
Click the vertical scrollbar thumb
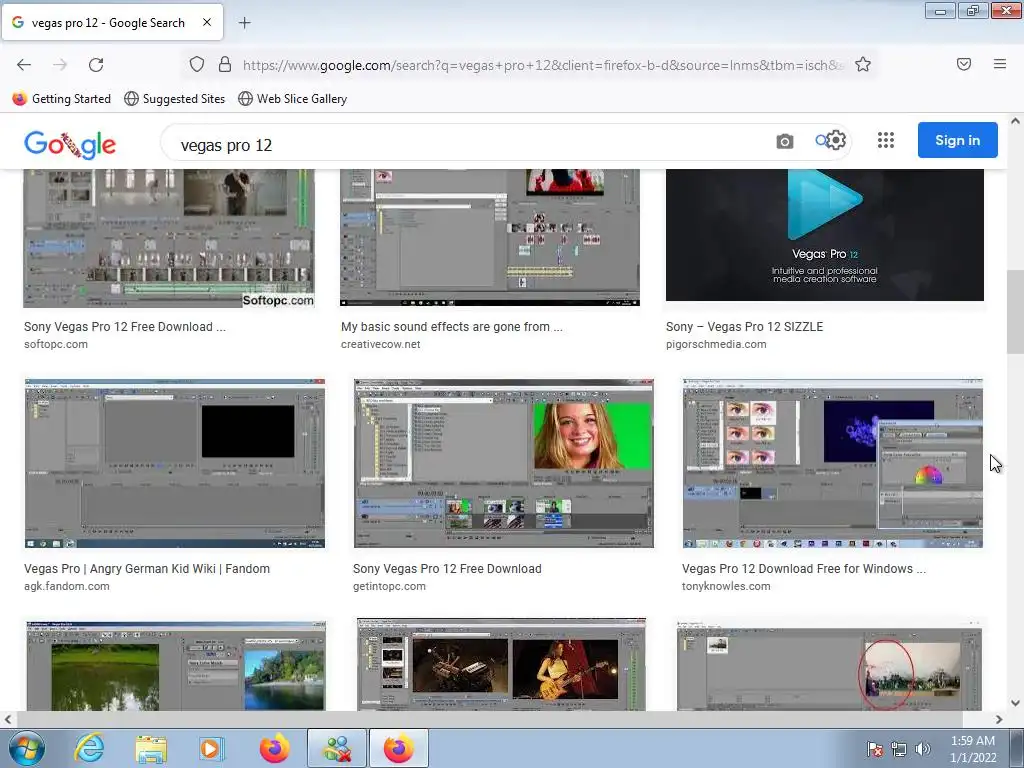point(1015,312)
